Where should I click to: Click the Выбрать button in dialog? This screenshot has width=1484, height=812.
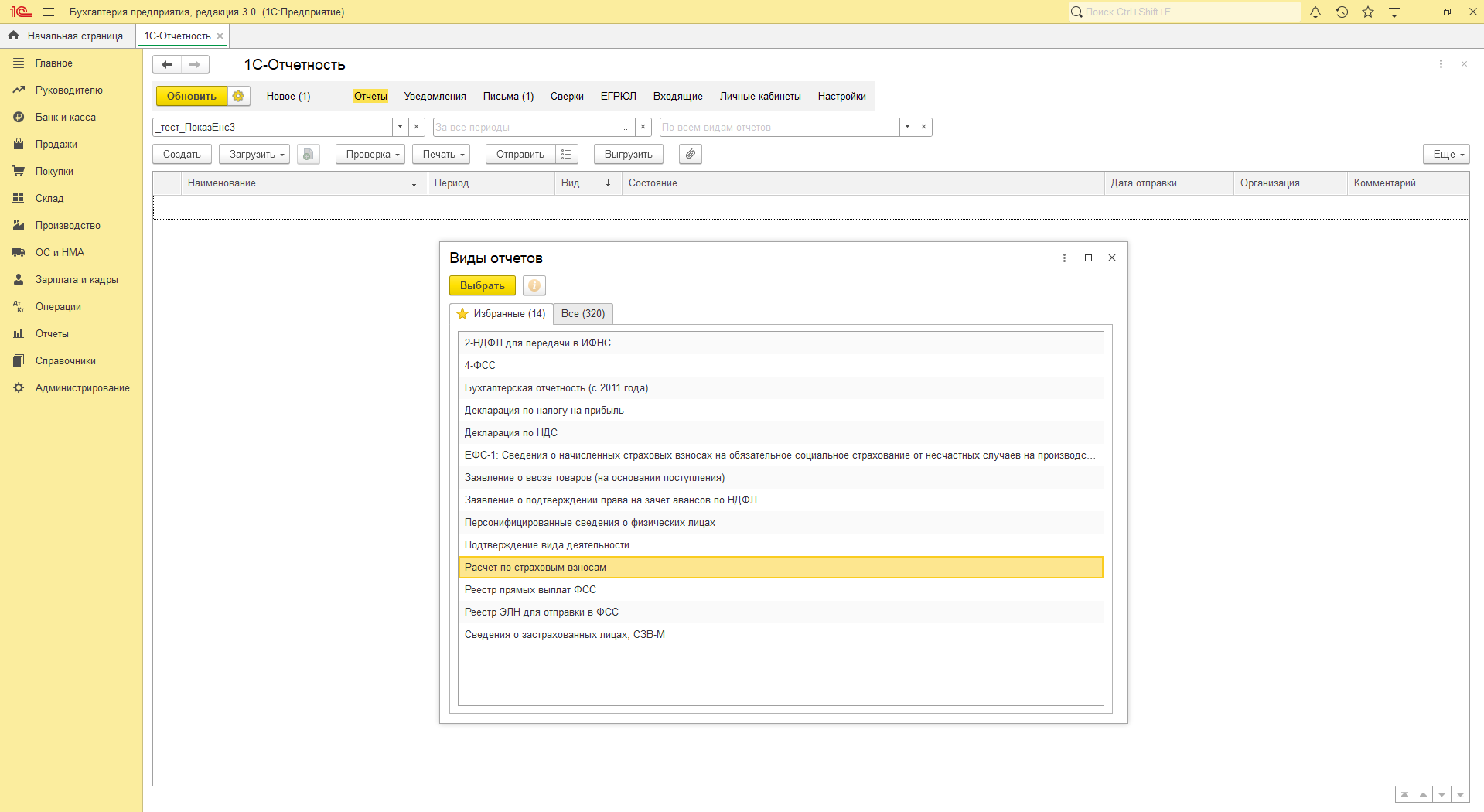coord(483,285)
